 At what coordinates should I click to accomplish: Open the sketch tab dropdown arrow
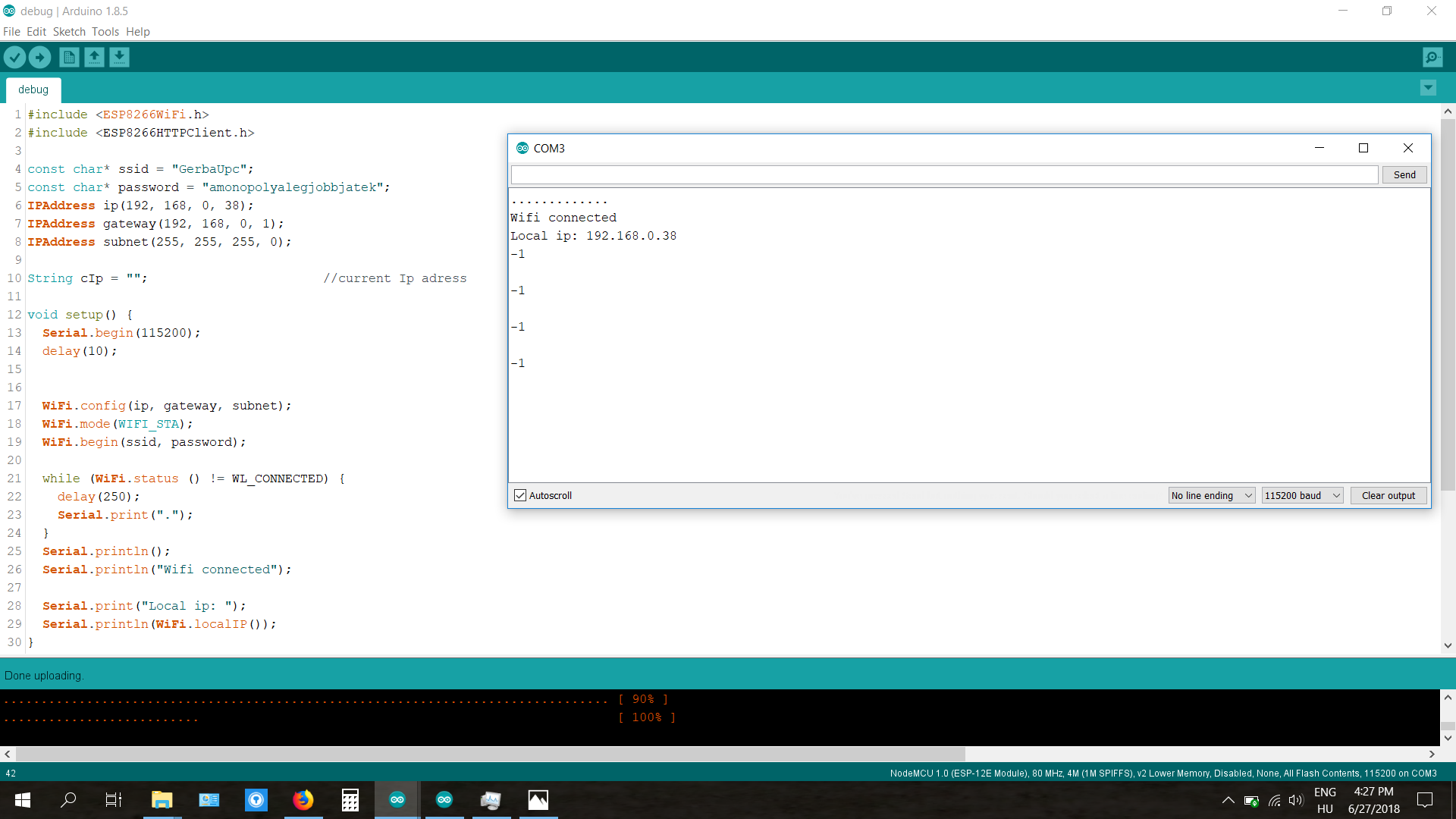click(x=1427, y=88)
